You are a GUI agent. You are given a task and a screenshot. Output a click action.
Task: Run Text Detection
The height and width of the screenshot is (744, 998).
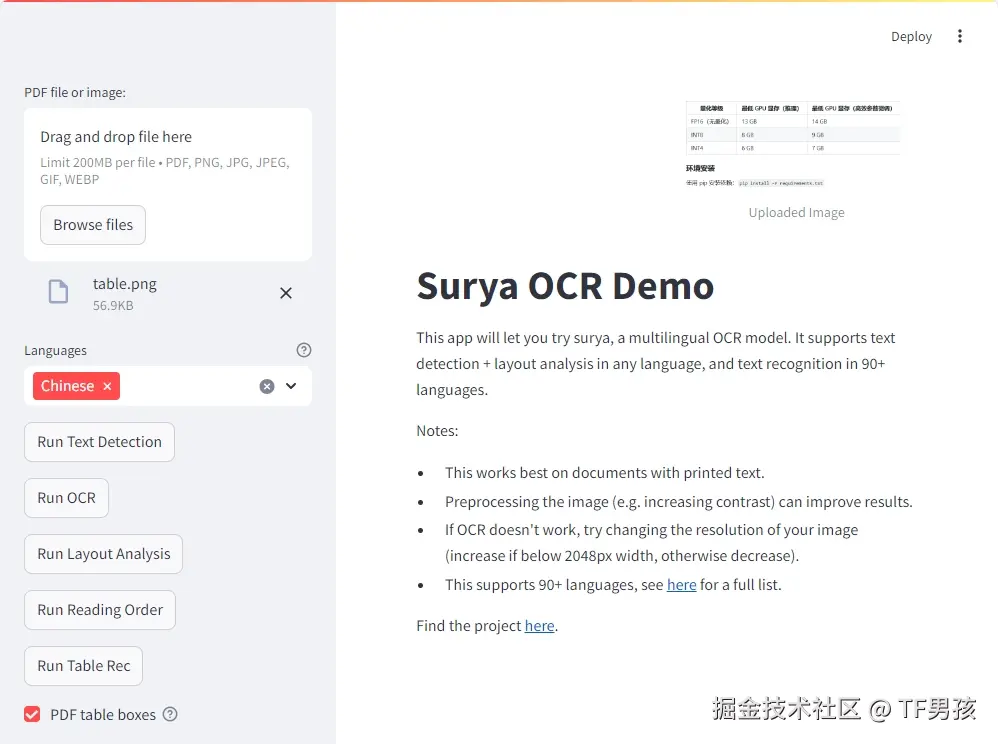99,442
